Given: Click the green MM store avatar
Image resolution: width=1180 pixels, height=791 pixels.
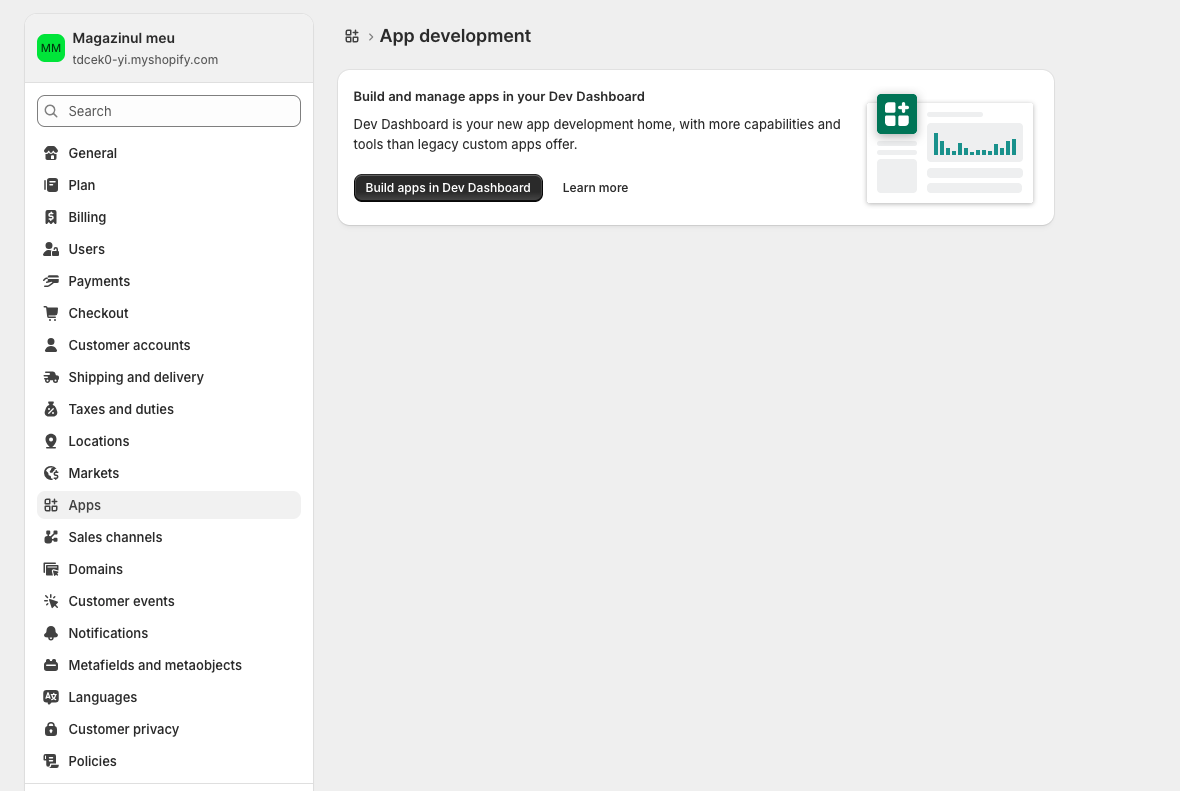Looking at the screenshot, I should 51,48.
